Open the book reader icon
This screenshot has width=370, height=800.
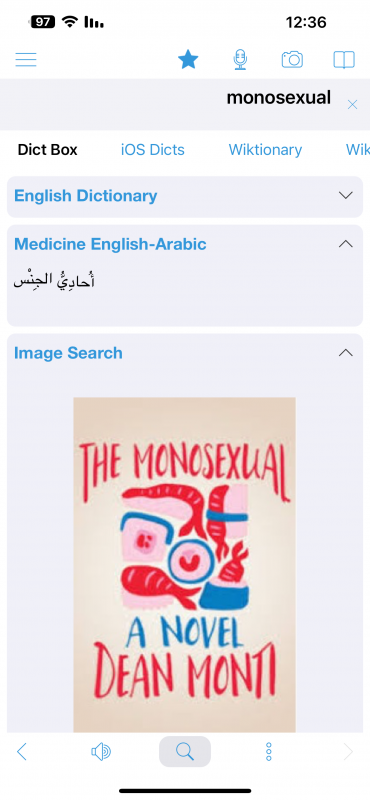coord(344,60)
